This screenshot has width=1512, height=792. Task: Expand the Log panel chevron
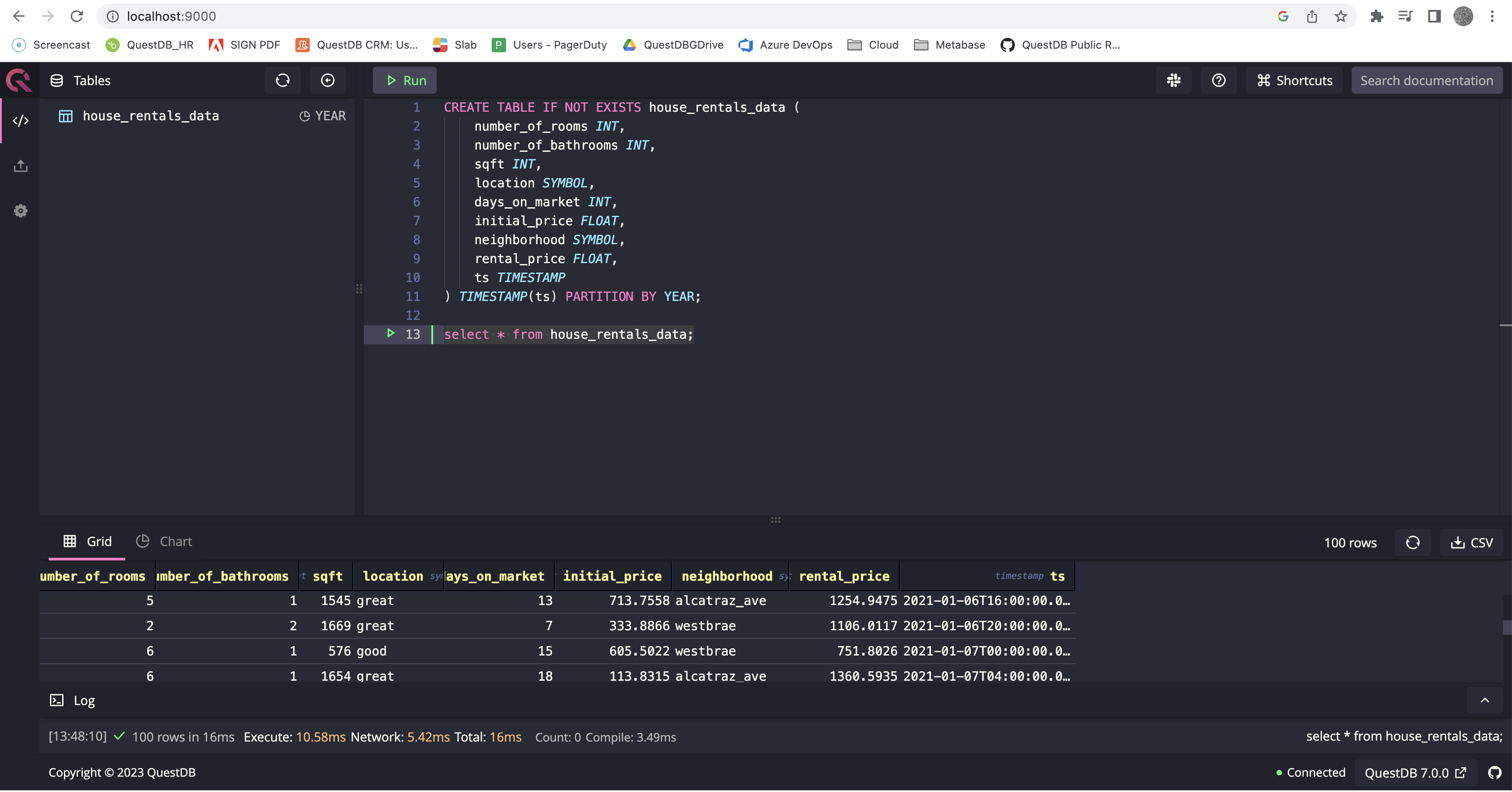(1485, 700)
